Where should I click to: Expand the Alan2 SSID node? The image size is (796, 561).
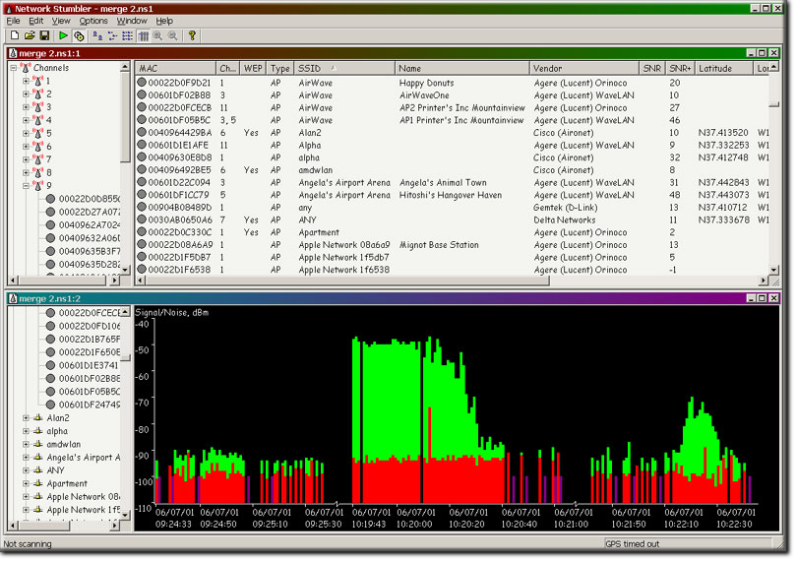pos(26,418)
